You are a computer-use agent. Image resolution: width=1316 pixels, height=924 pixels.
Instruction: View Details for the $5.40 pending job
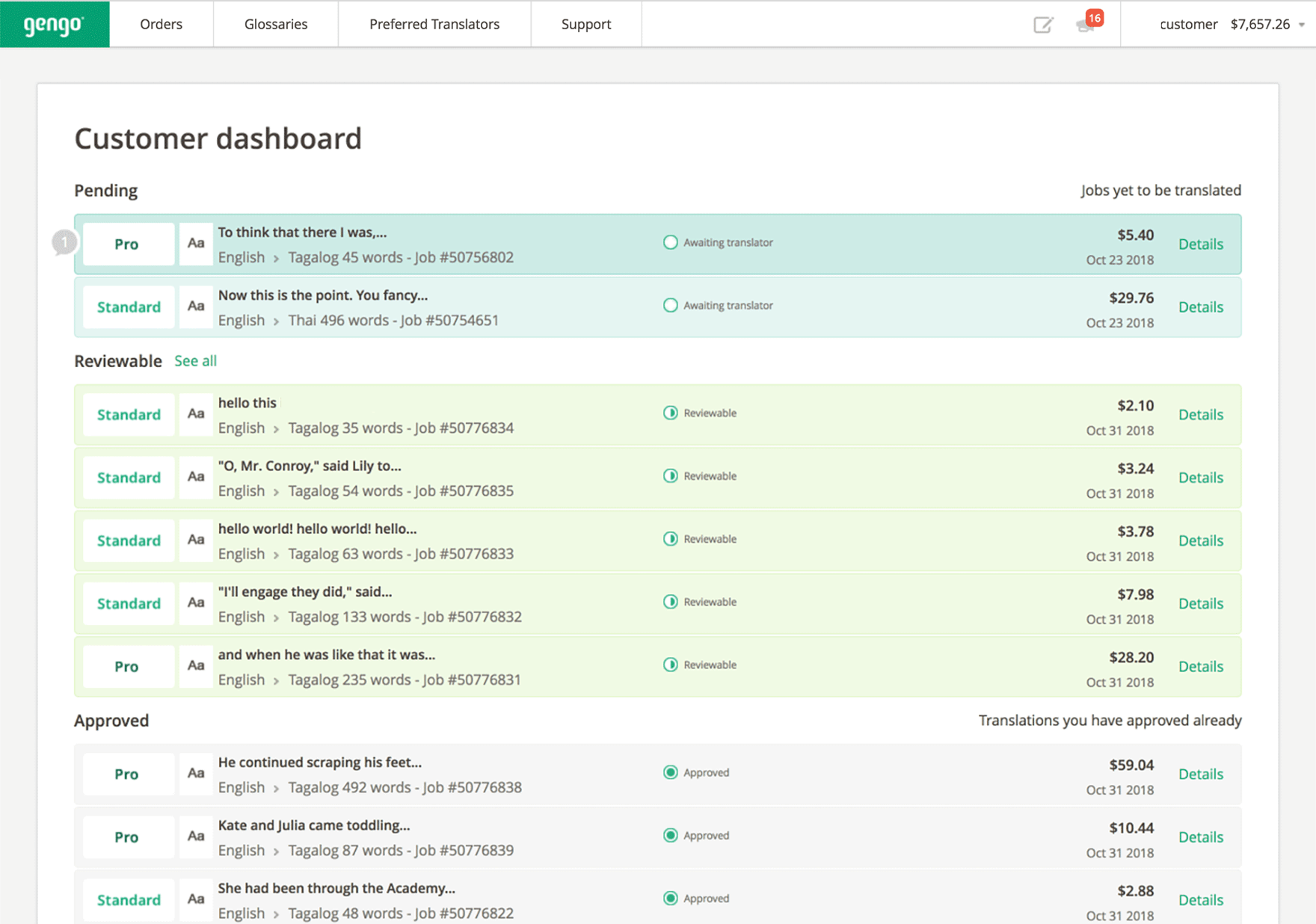[x=1200, y=244]
